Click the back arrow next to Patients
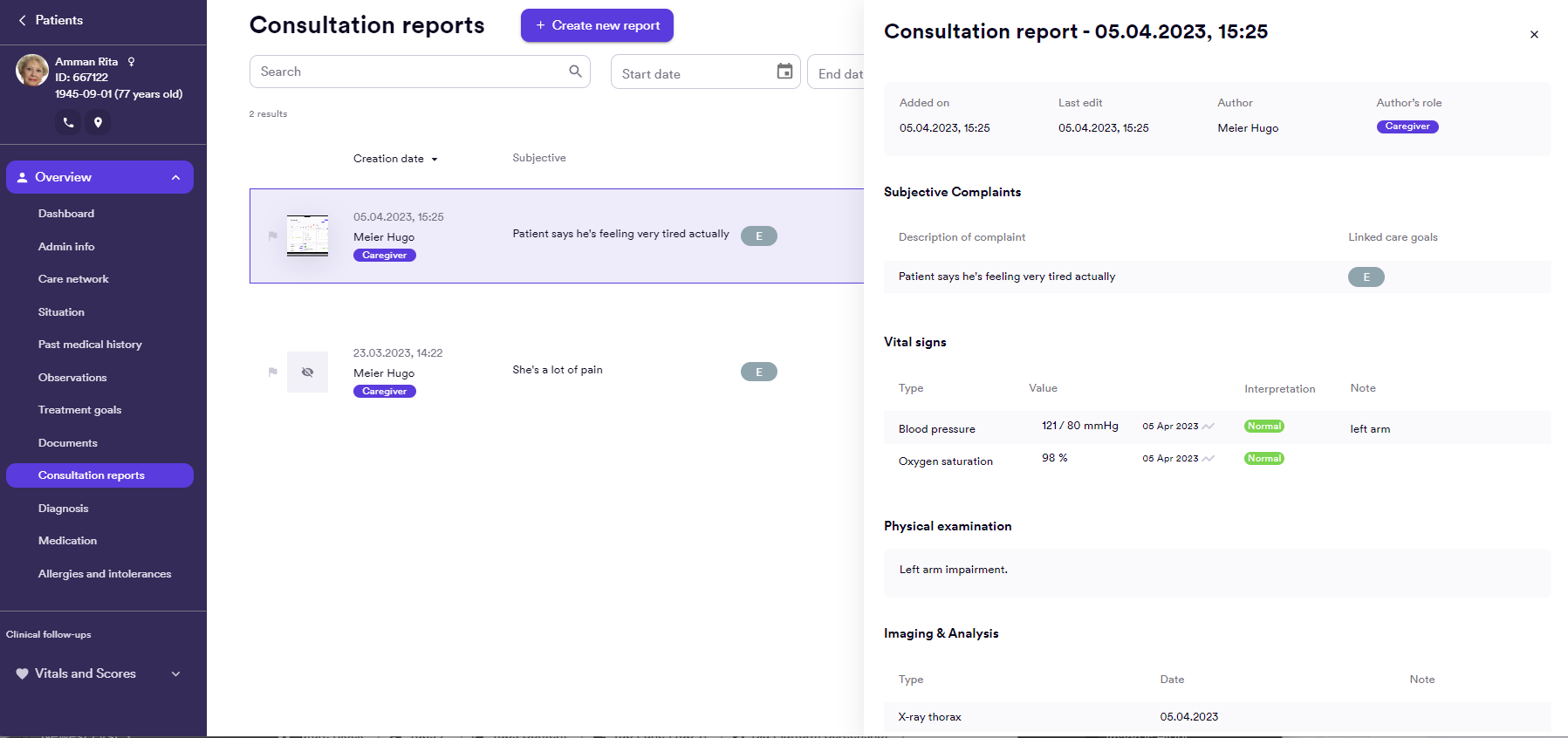This screenshot has height=738, width=1568. pyautogui.click(x=22, y=20)
